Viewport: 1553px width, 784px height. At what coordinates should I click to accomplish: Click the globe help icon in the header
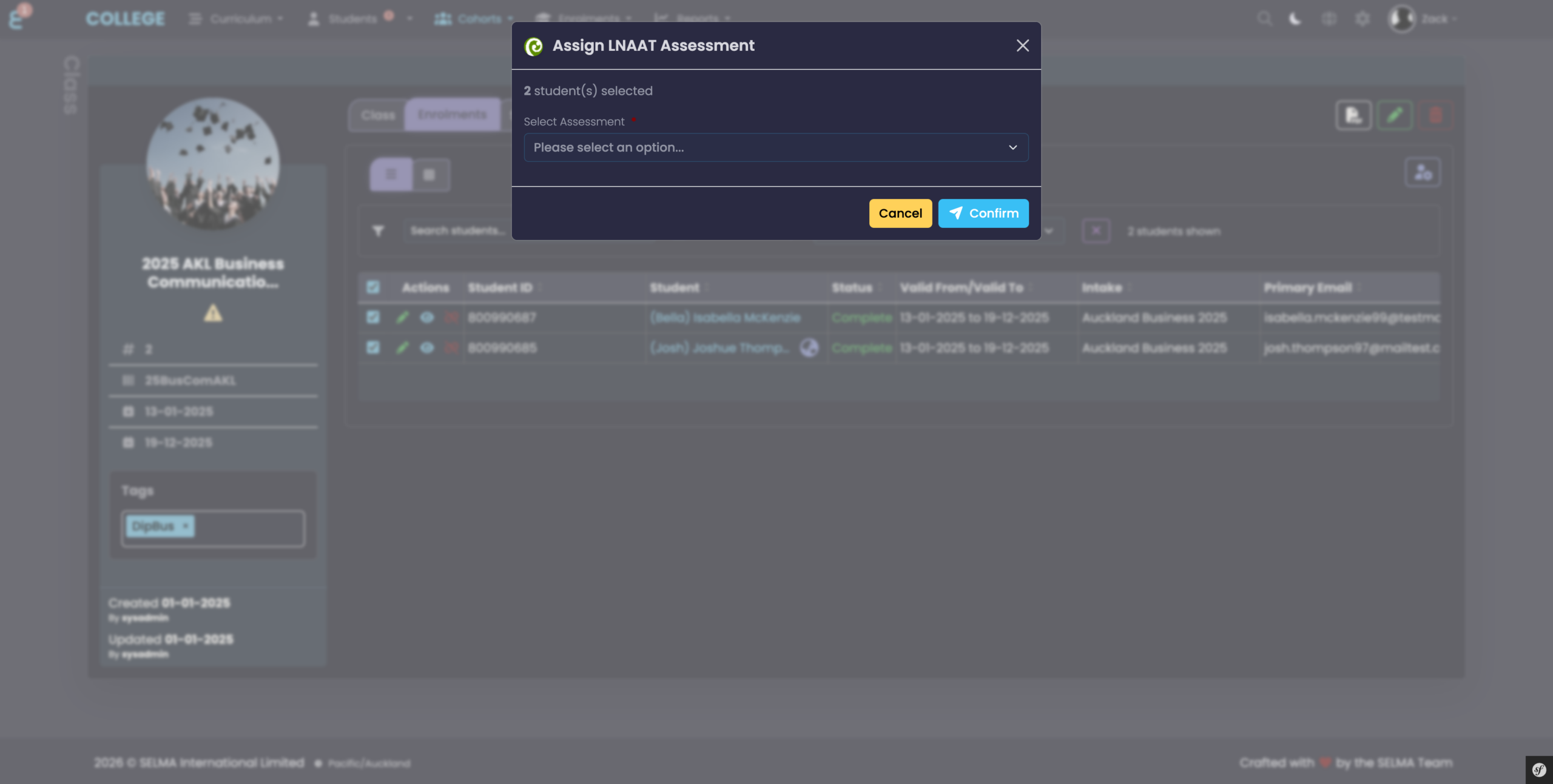point(1329,18)
